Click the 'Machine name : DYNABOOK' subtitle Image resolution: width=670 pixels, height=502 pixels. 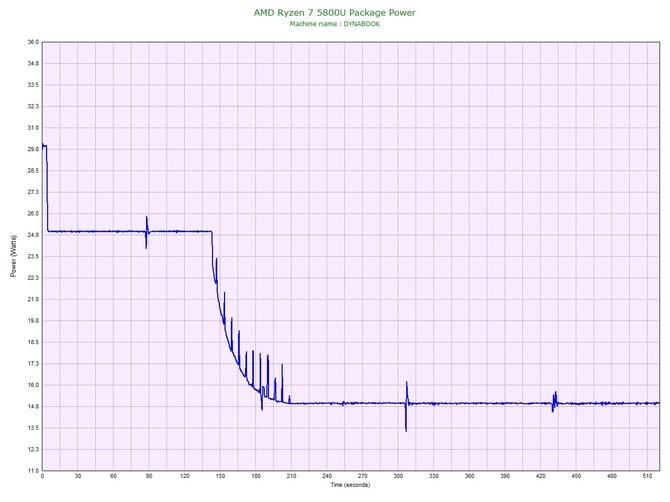335,24
